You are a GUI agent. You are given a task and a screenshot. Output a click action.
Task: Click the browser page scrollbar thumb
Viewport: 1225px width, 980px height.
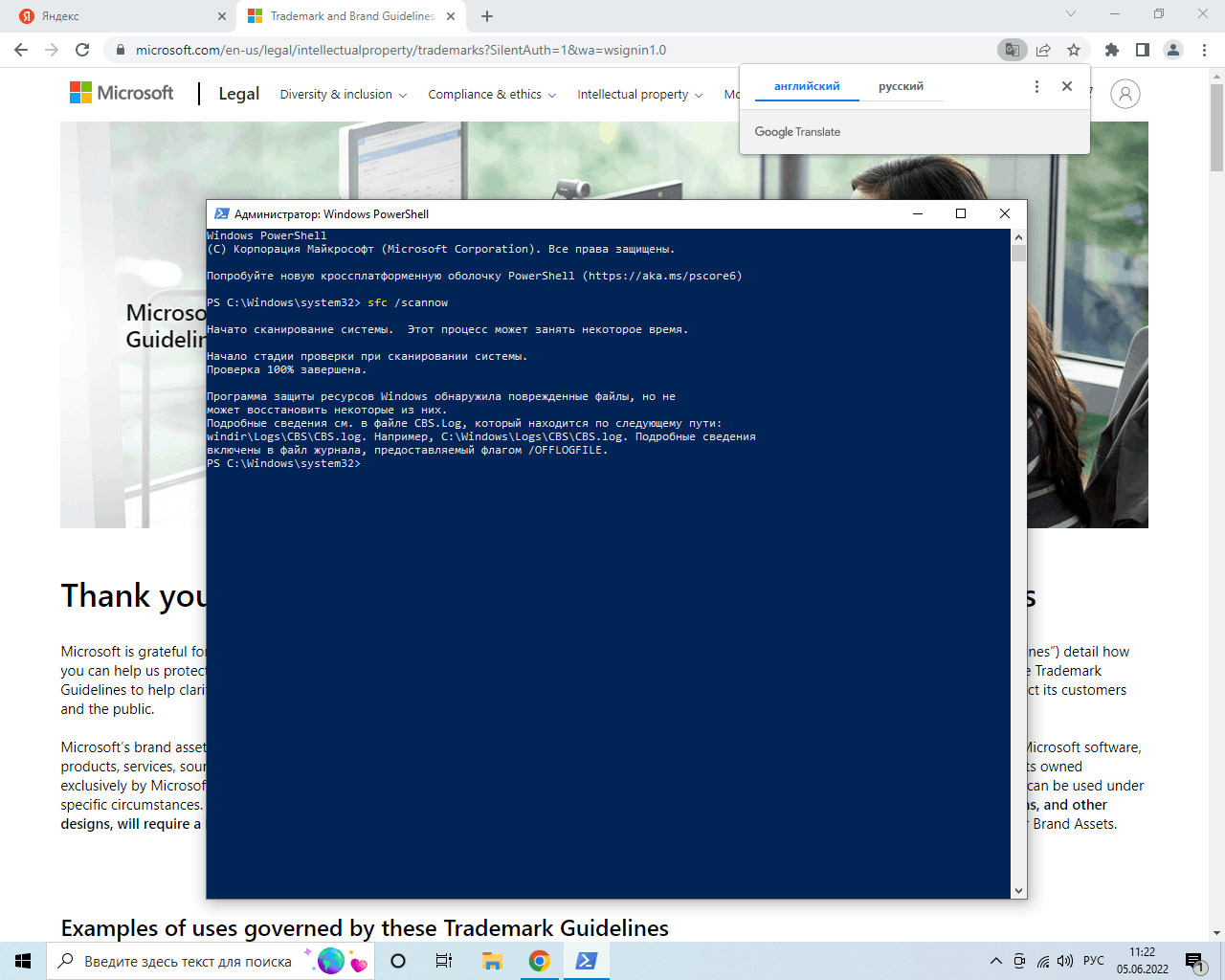coord(1217,126)
